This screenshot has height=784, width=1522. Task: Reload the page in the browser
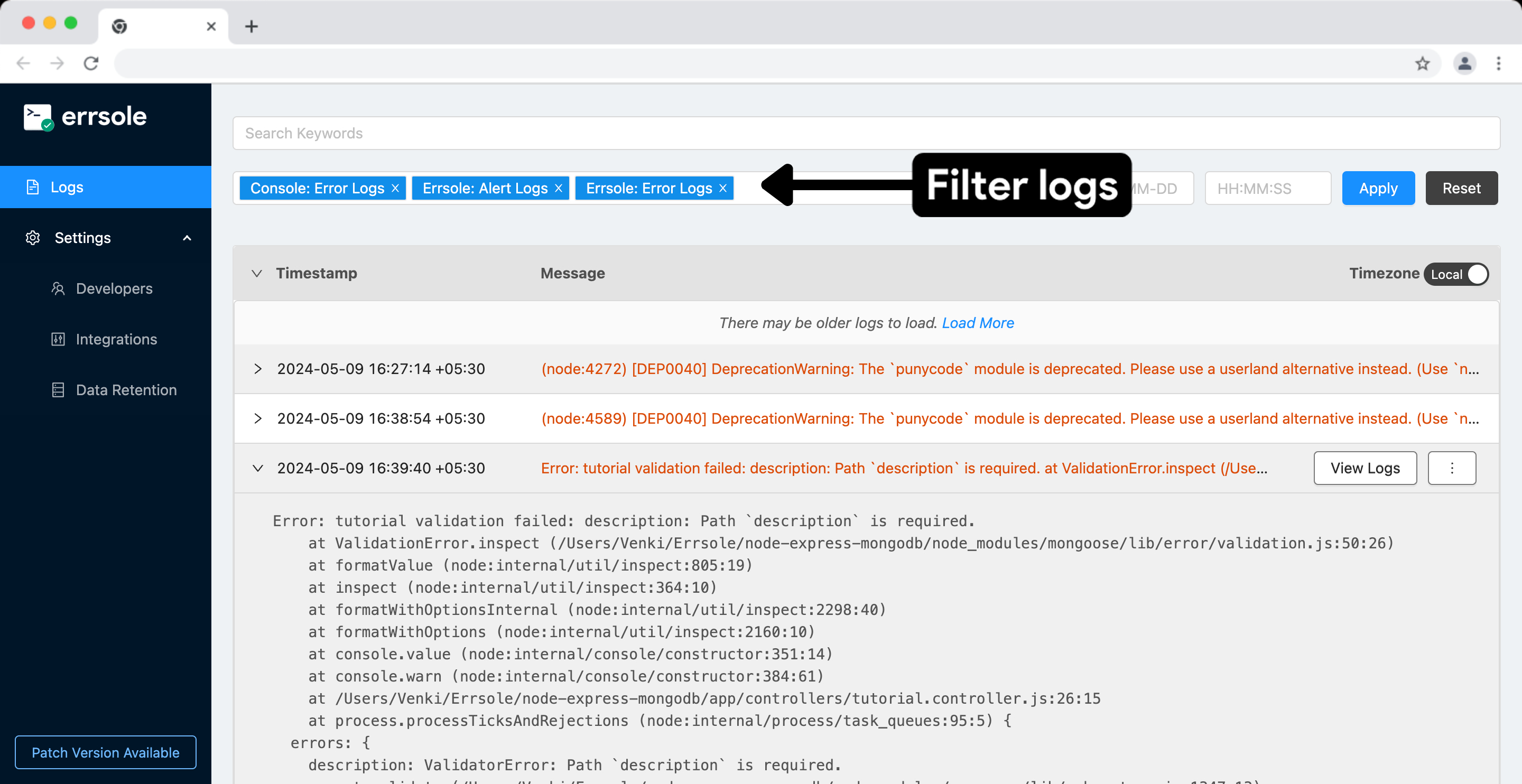(91, 63)
